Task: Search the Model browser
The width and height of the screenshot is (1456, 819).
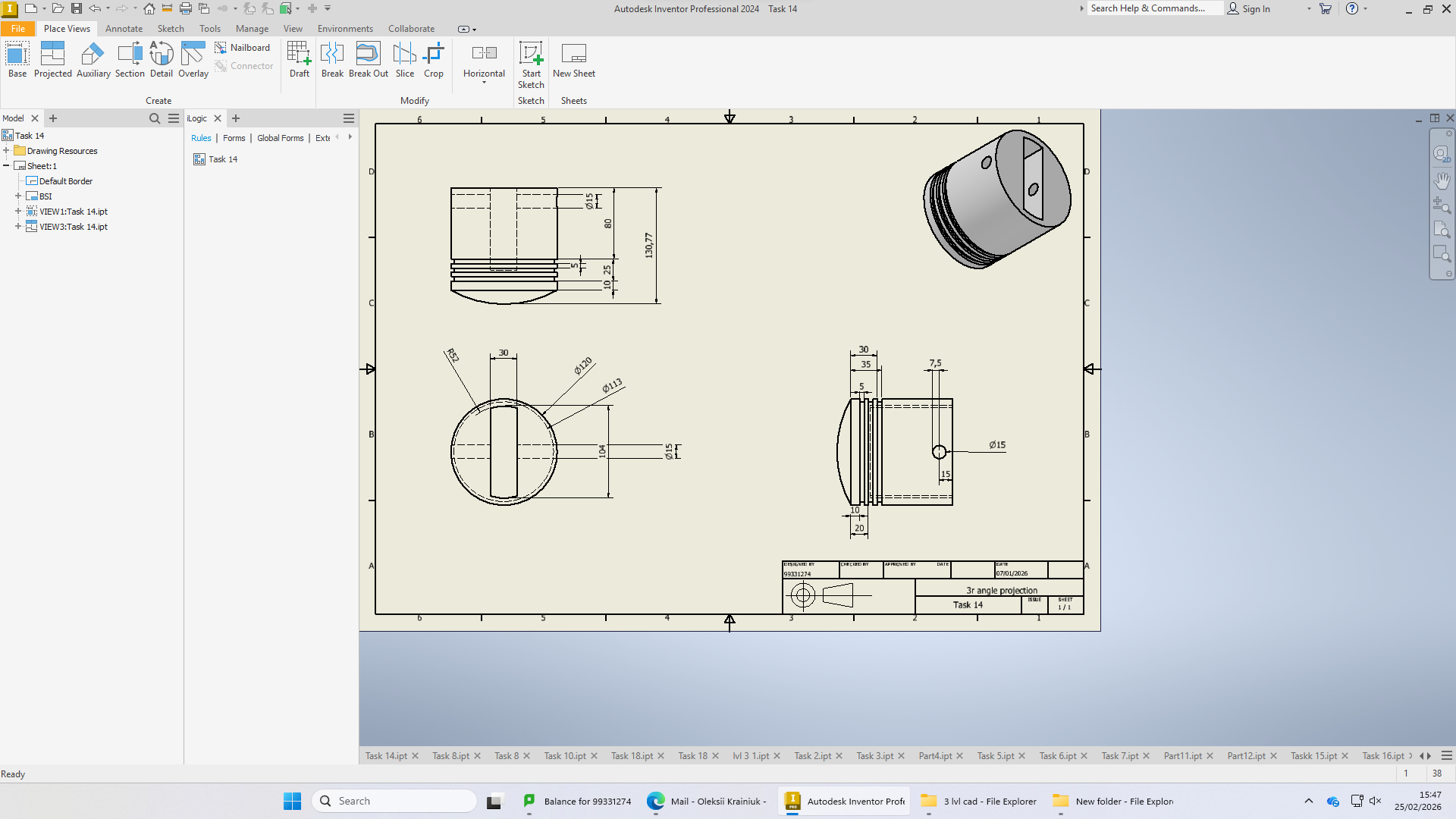Action: click(155, 118)
